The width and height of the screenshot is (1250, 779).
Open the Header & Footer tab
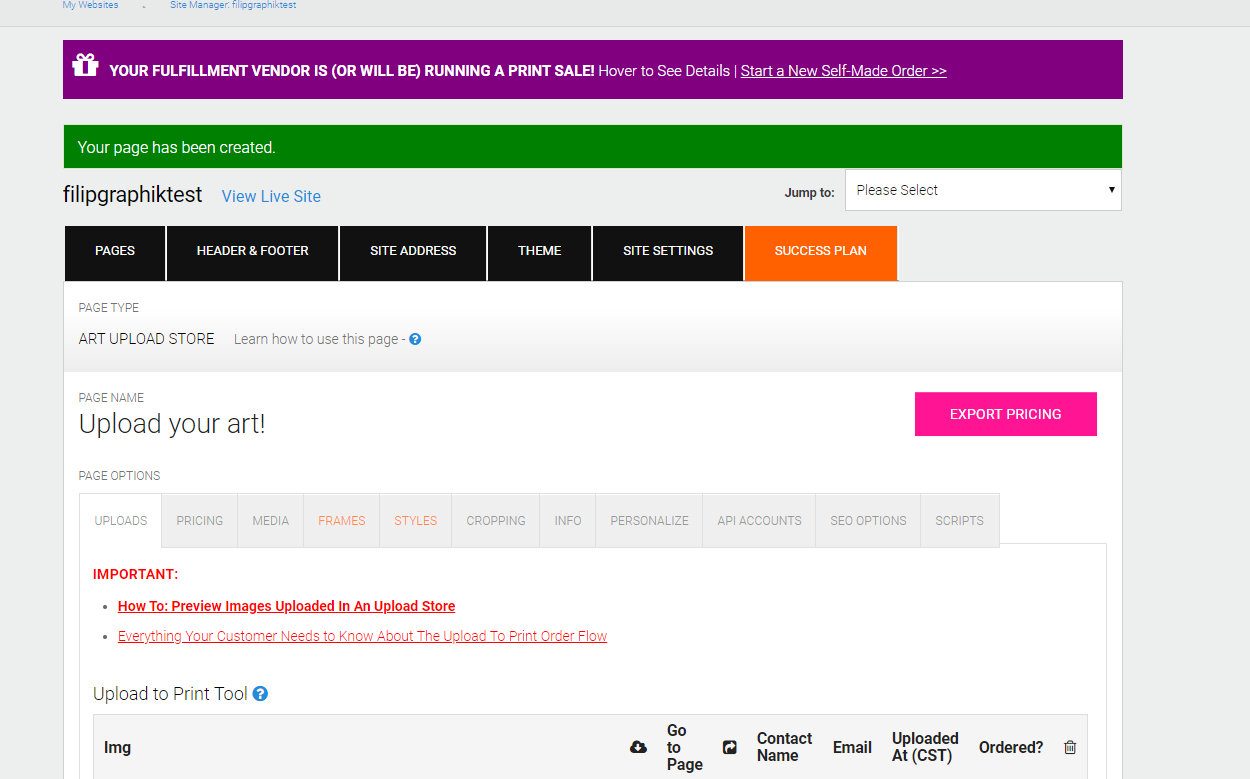(x=252, y=251)
